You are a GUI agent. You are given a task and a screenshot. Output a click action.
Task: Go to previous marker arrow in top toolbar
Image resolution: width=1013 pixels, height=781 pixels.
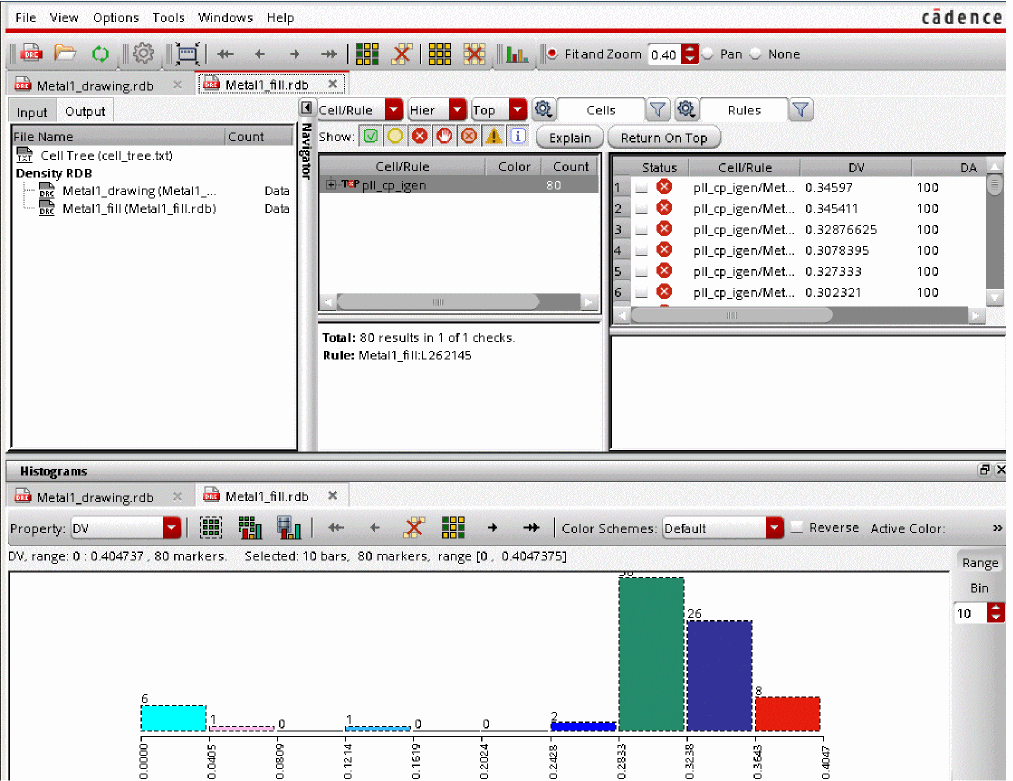point(260,54)
